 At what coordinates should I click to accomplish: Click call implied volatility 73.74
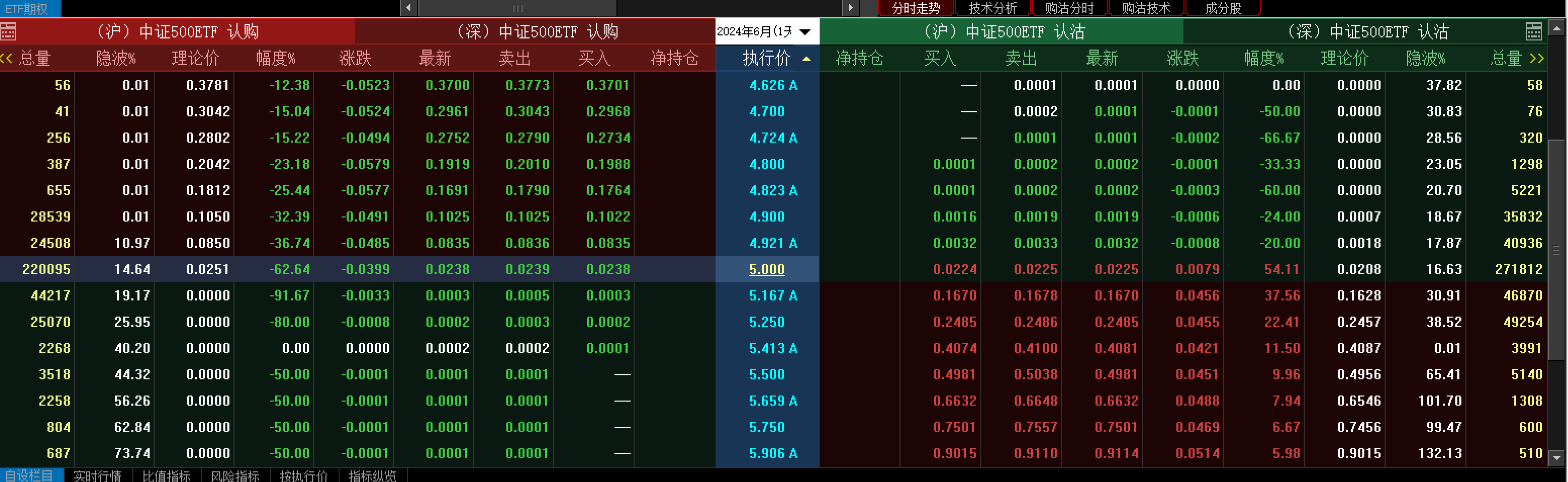click(x=131, y=453)
